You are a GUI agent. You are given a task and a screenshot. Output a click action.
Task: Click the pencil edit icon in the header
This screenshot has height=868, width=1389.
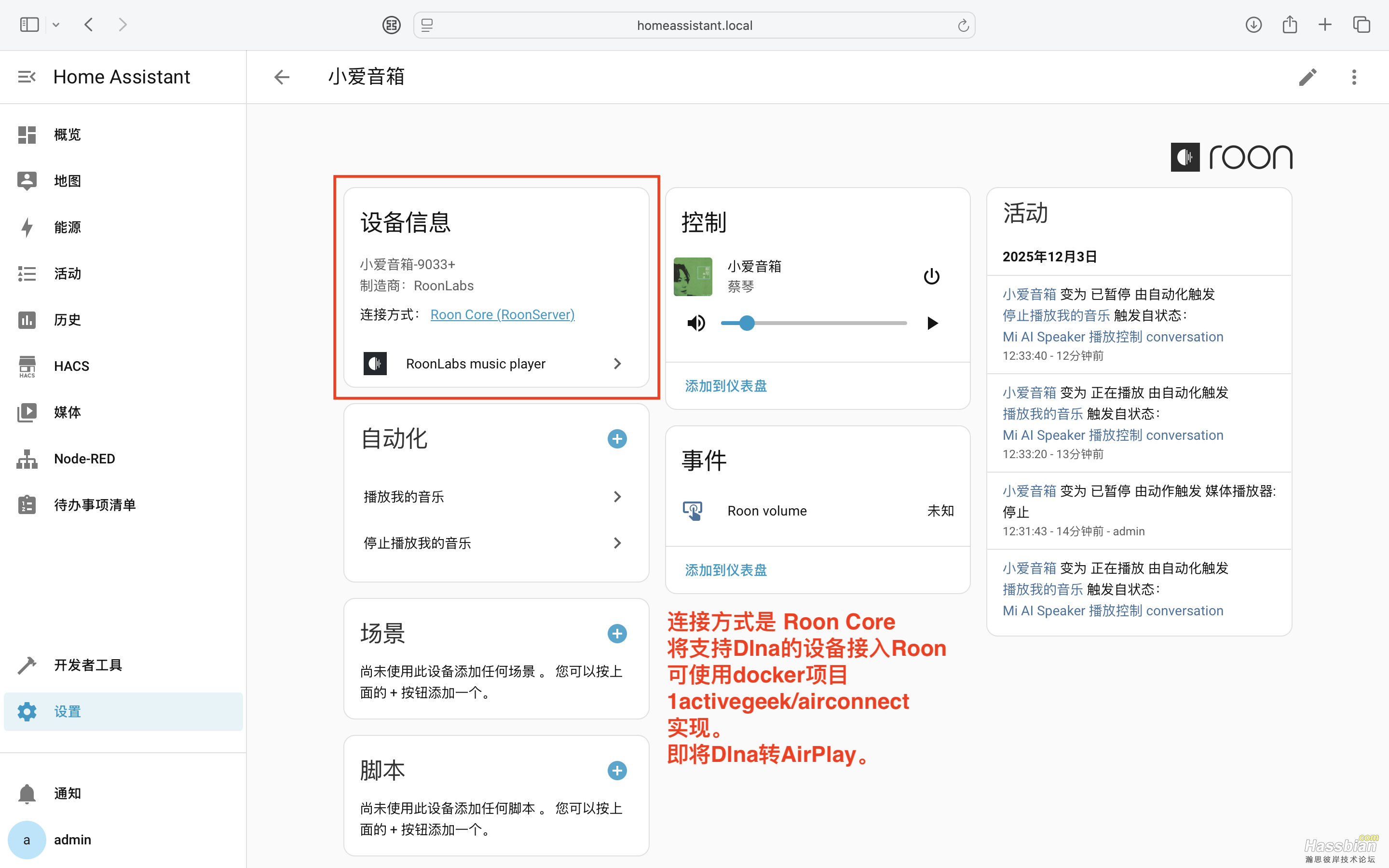(1307, 77)
